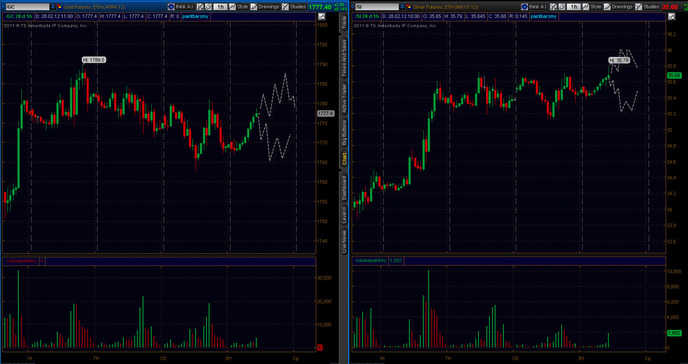Expand the /GC symbol dropdown arrow
Viewport: 688px width, 364px height.
tap(53, 7)
